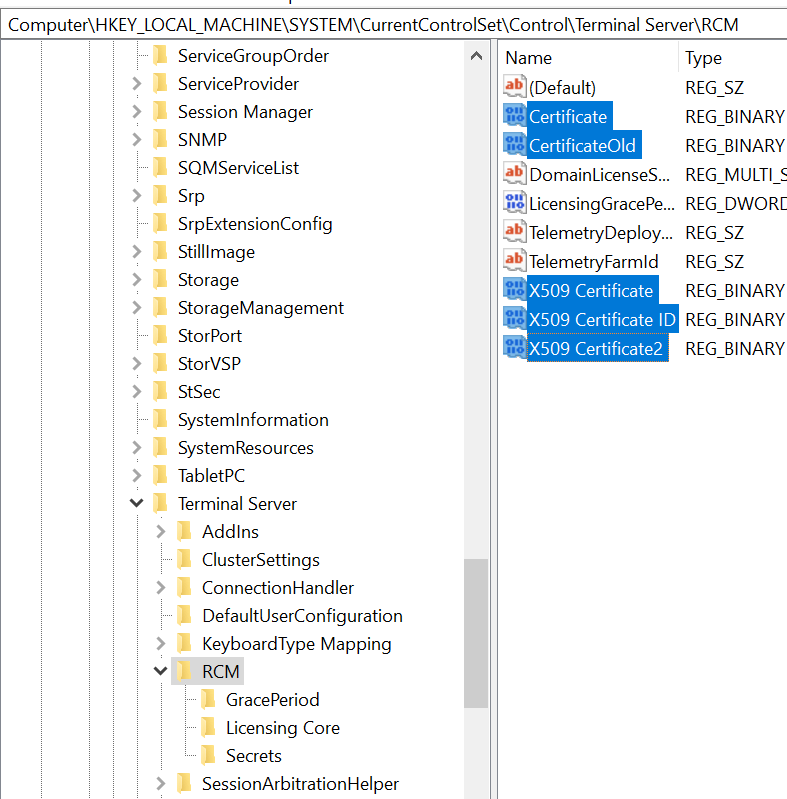This screenshot has width=787, height=799.
Task: Click the Terminal Server folder icon
Action: pos(160,503)
